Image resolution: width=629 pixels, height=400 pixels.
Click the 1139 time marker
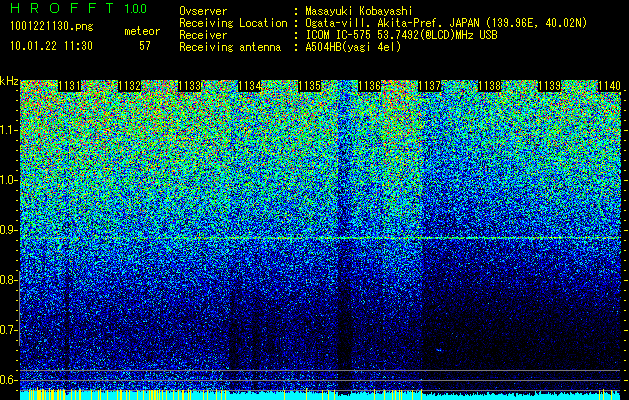pyautogui.click(x=550, y=86)
